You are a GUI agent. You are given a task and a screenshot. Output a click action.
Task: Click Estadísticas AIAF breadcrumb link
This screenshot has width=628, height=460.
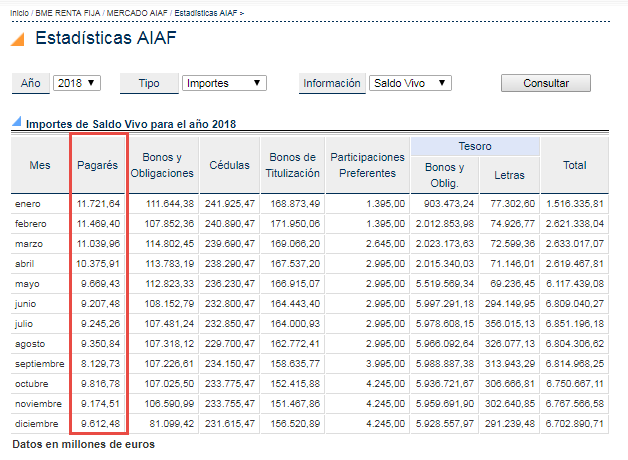206,13
